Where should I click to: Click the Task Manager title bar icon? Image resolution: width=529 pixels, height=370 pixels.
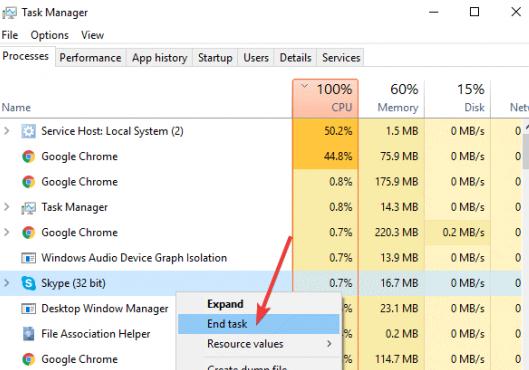pyautogui.click(x=9, y=13)
